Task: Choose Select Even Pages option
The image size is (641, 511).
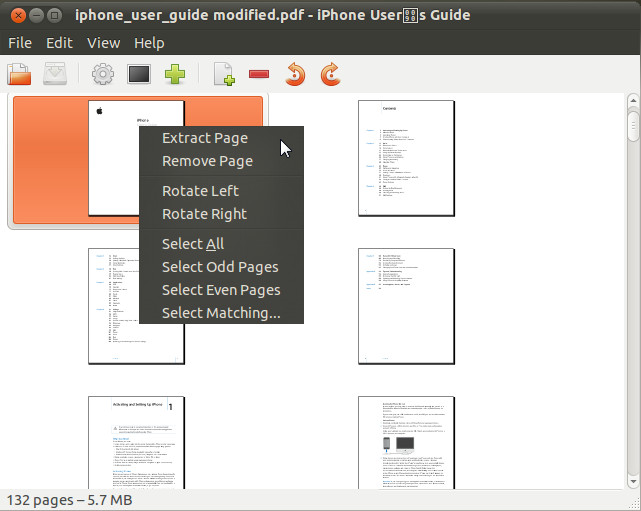Action: [221, 290]
